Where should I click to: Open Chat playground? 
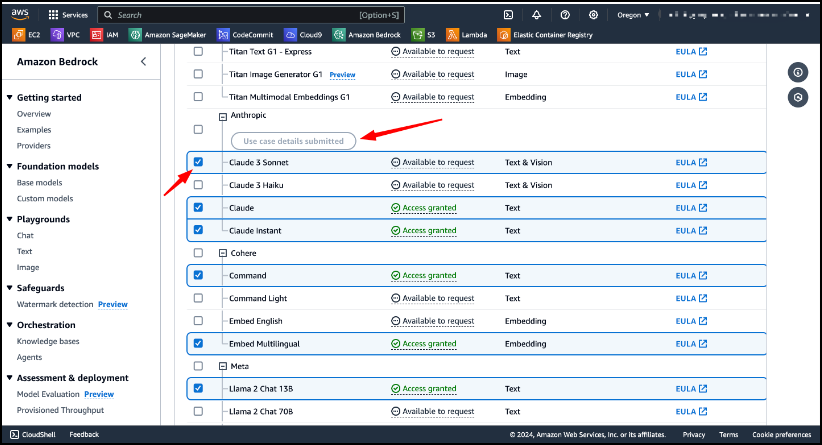click(25, 235)
